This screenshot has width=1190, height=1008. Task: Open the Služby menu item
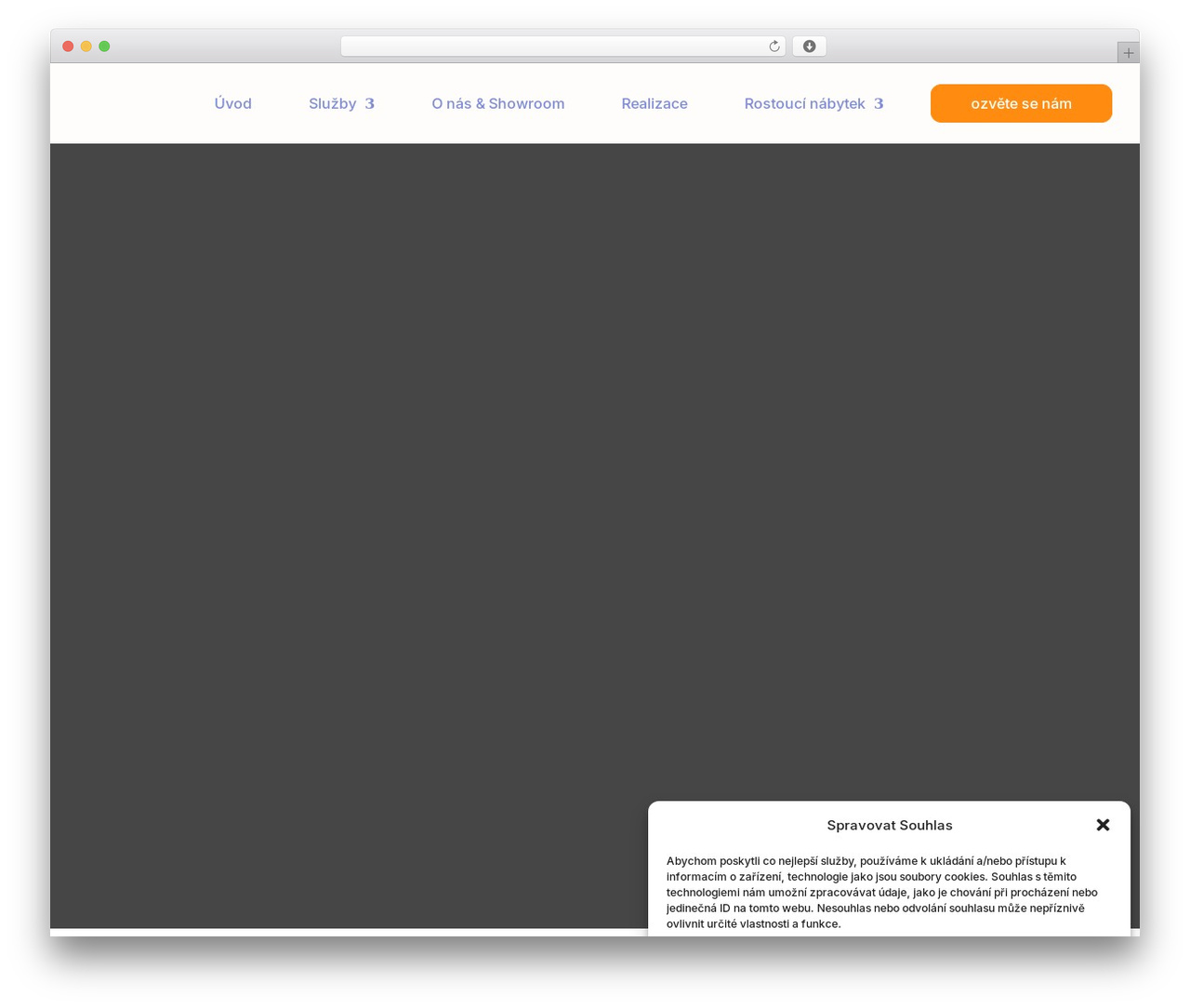[333, 103]
